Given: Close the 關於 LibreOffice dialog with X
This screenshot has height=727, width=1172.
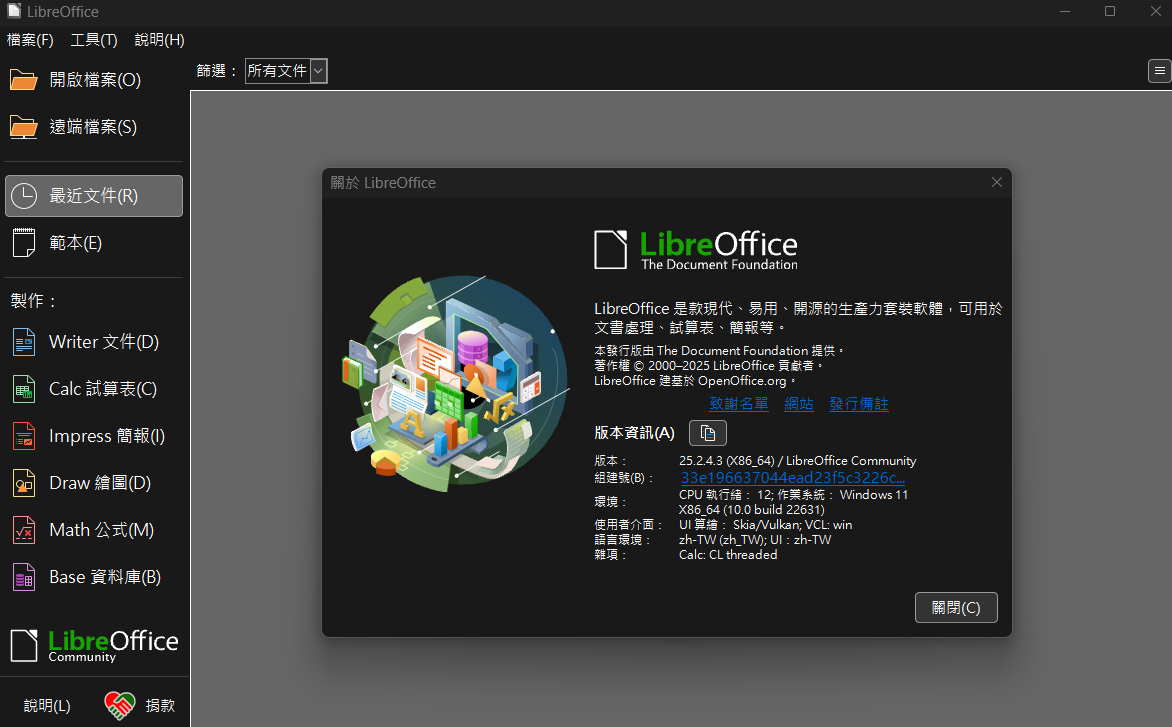Looking at the screenshot, I should (x=996, y=182).
